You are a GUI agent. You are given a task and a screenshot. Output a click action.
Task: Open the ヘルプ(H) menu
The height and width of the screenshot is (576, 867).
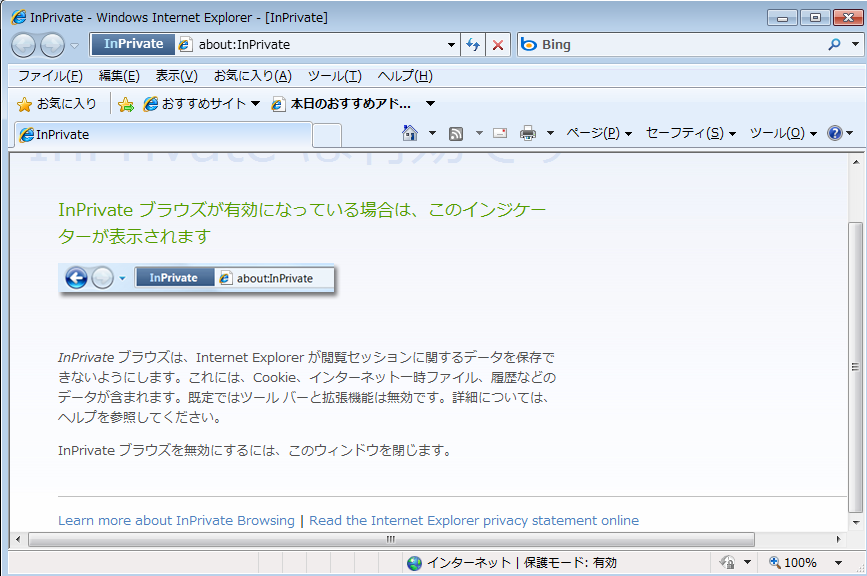[405, 76]
